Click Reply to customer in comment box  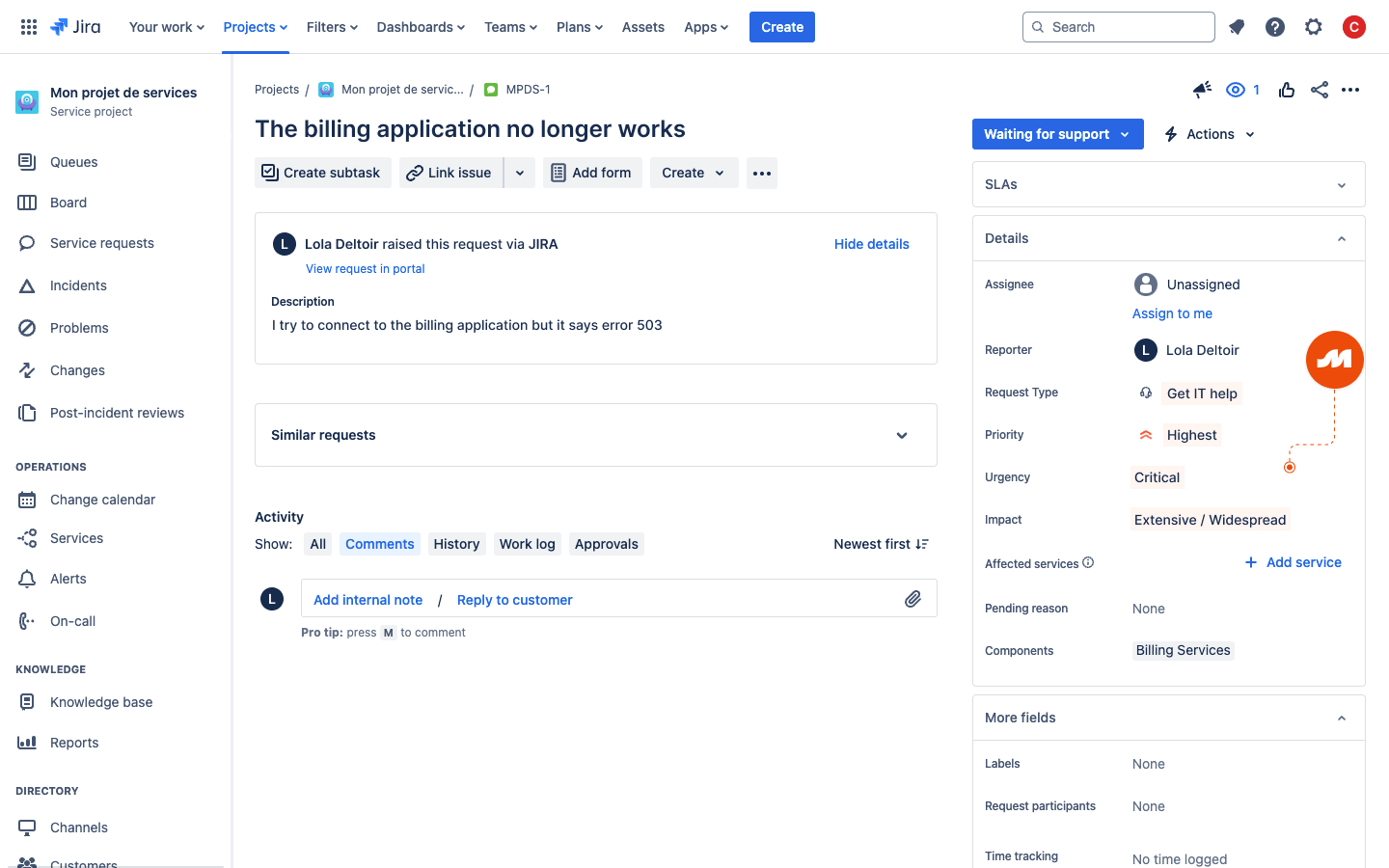click(515, 600)
